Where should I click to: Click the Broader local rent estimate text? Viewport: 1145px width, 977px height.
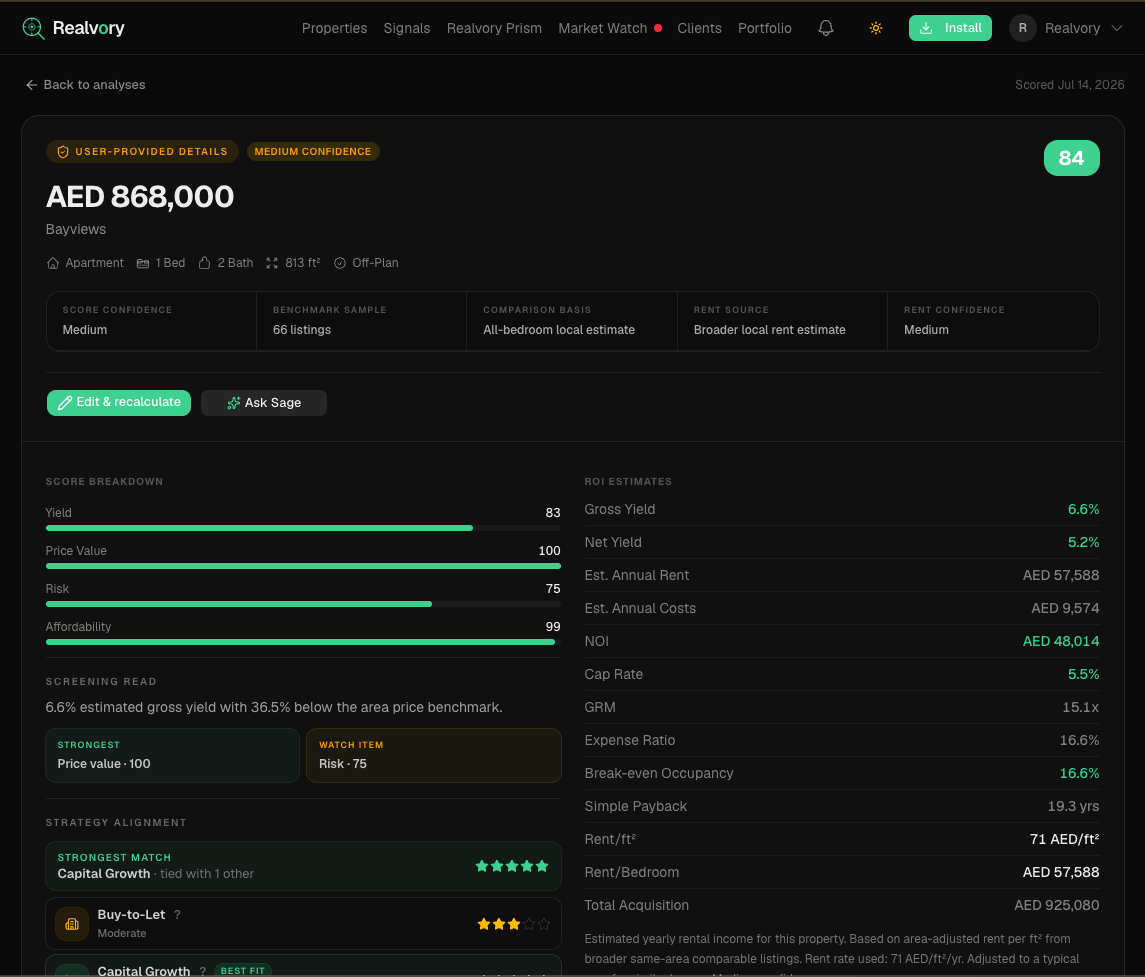769,329
